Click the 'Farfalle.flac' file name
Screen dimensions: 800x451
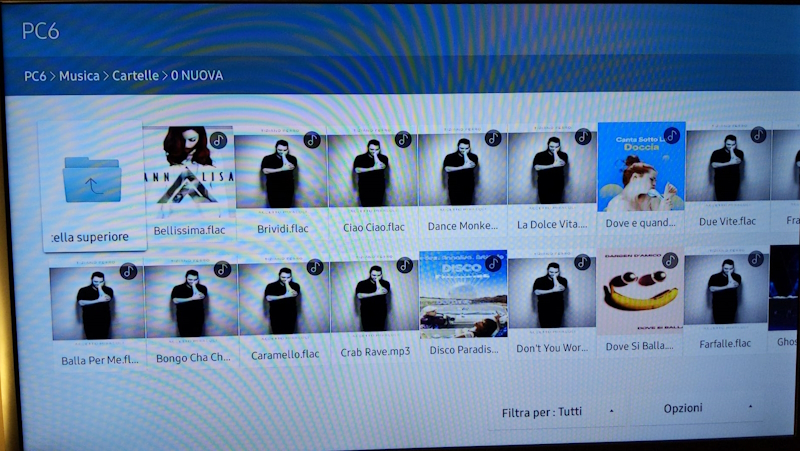(725, 344)
